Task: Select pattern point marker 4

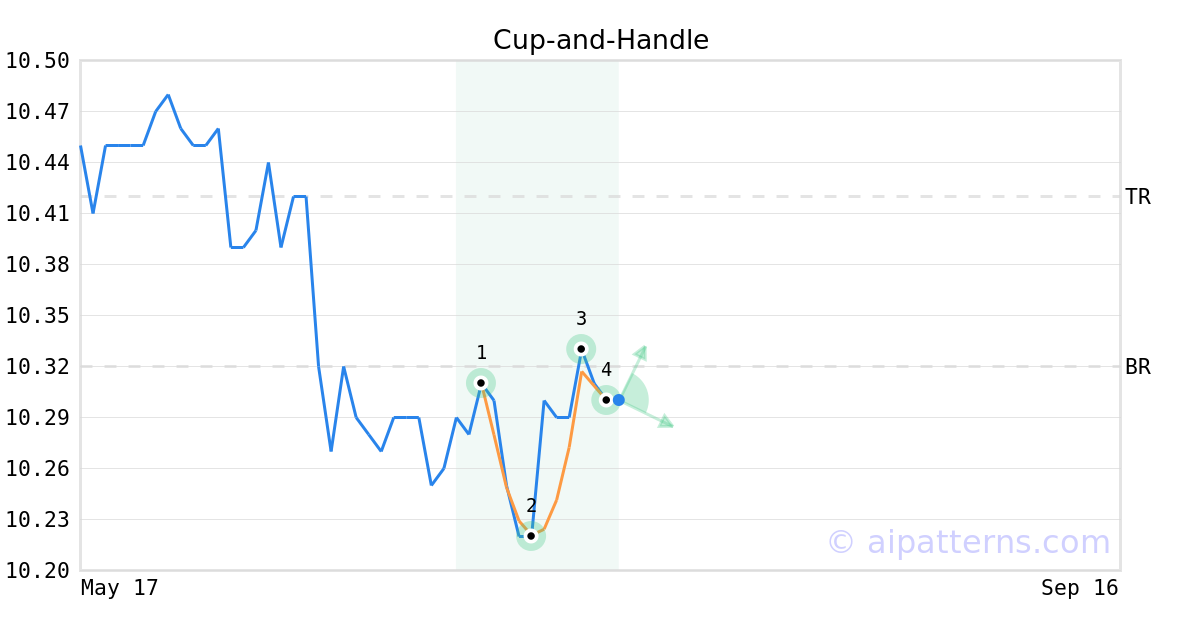Action: 606,400
